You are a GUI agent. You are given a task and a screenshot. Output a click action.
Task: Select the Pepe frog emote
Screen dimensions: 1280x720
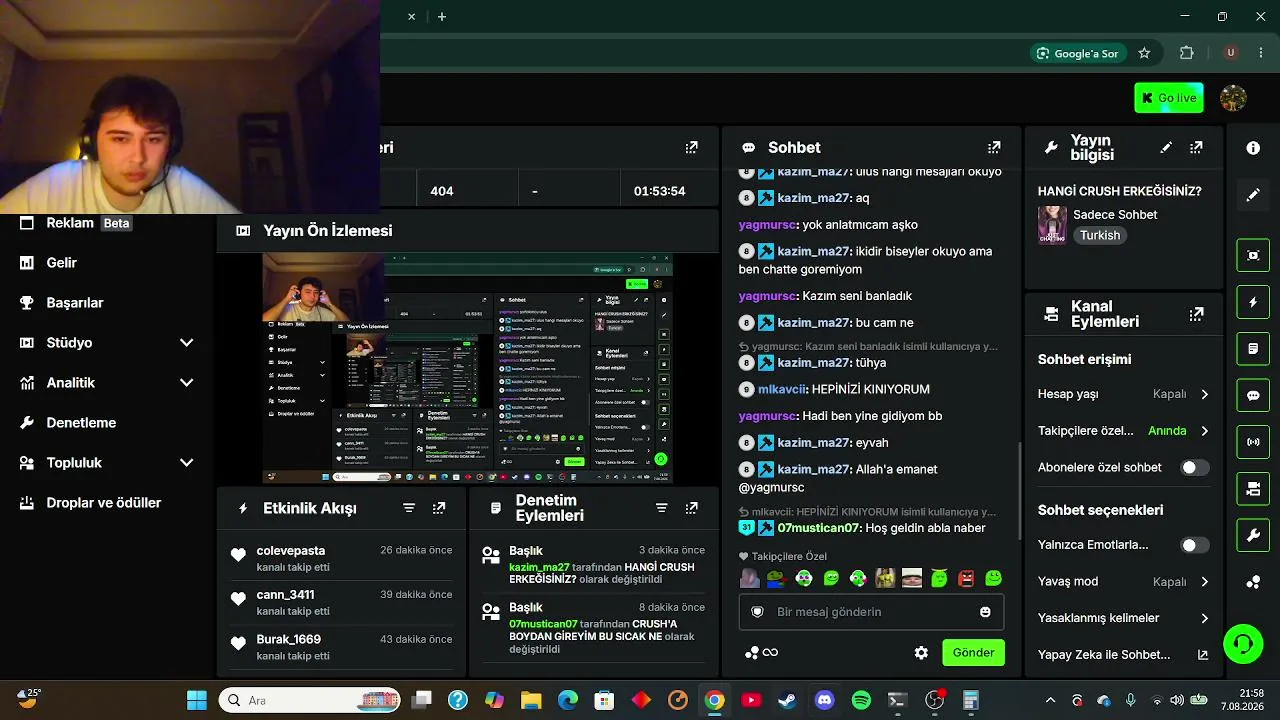click(x=776, y=578)
